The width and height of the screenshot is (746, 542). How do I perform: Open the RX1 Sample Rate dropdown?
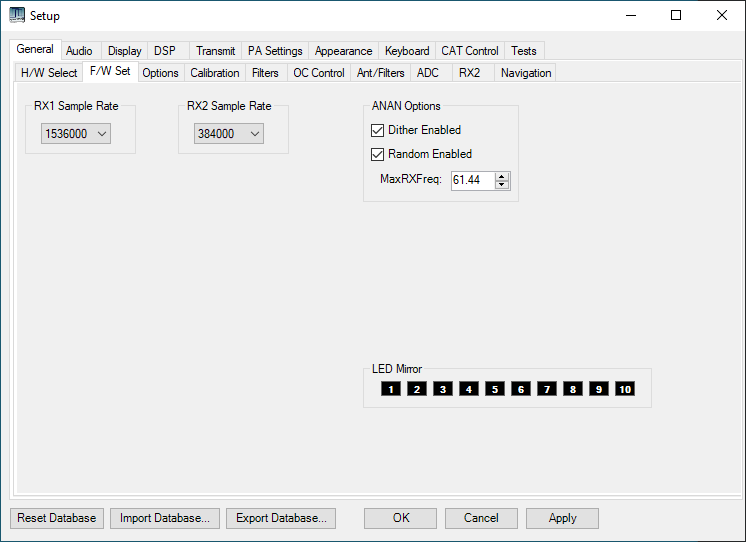pyautogui.click(x=76, y=134)
